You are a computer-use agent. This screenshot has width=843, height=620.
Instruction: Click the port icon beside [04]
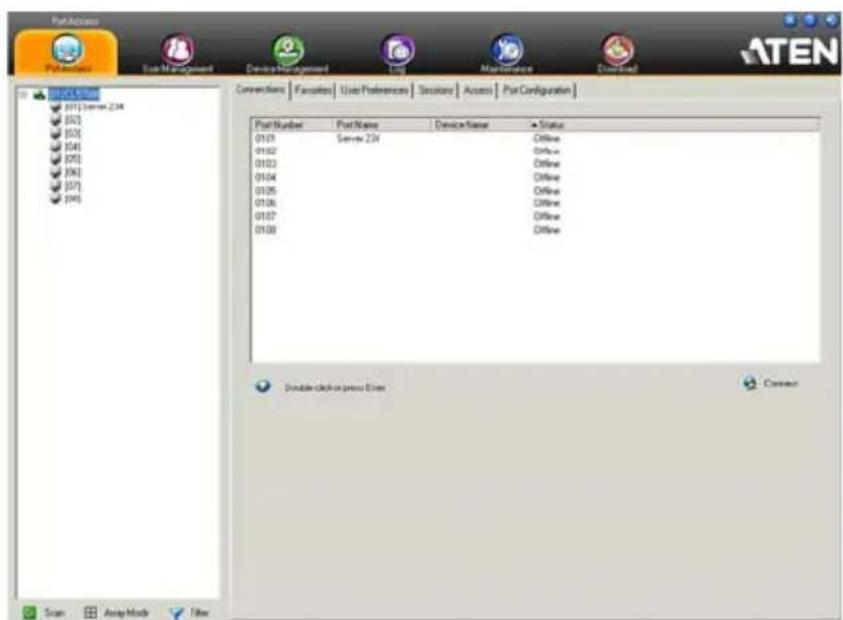pos(55,146)
